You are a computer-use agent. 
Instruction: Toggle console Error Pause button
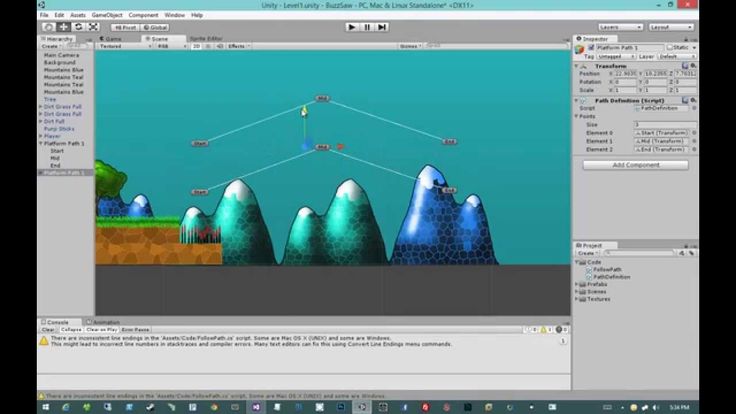[x=135, y=330]
